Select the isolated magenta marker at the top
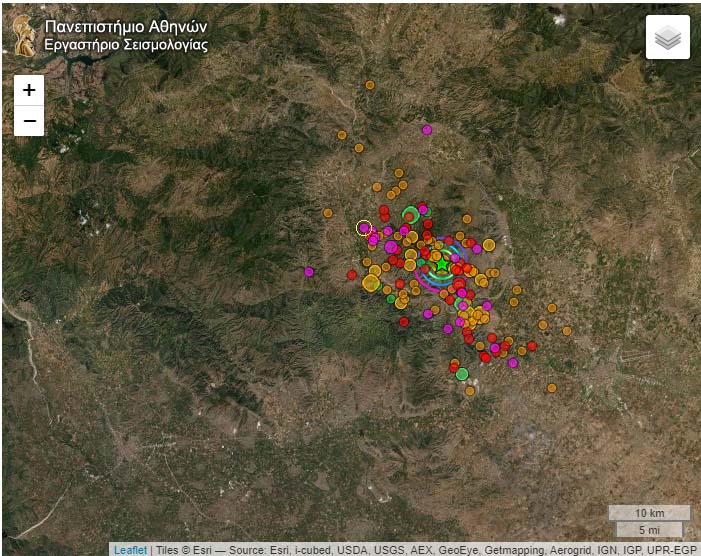This screenshot has height=556, width=701. (x=427, y=129)
